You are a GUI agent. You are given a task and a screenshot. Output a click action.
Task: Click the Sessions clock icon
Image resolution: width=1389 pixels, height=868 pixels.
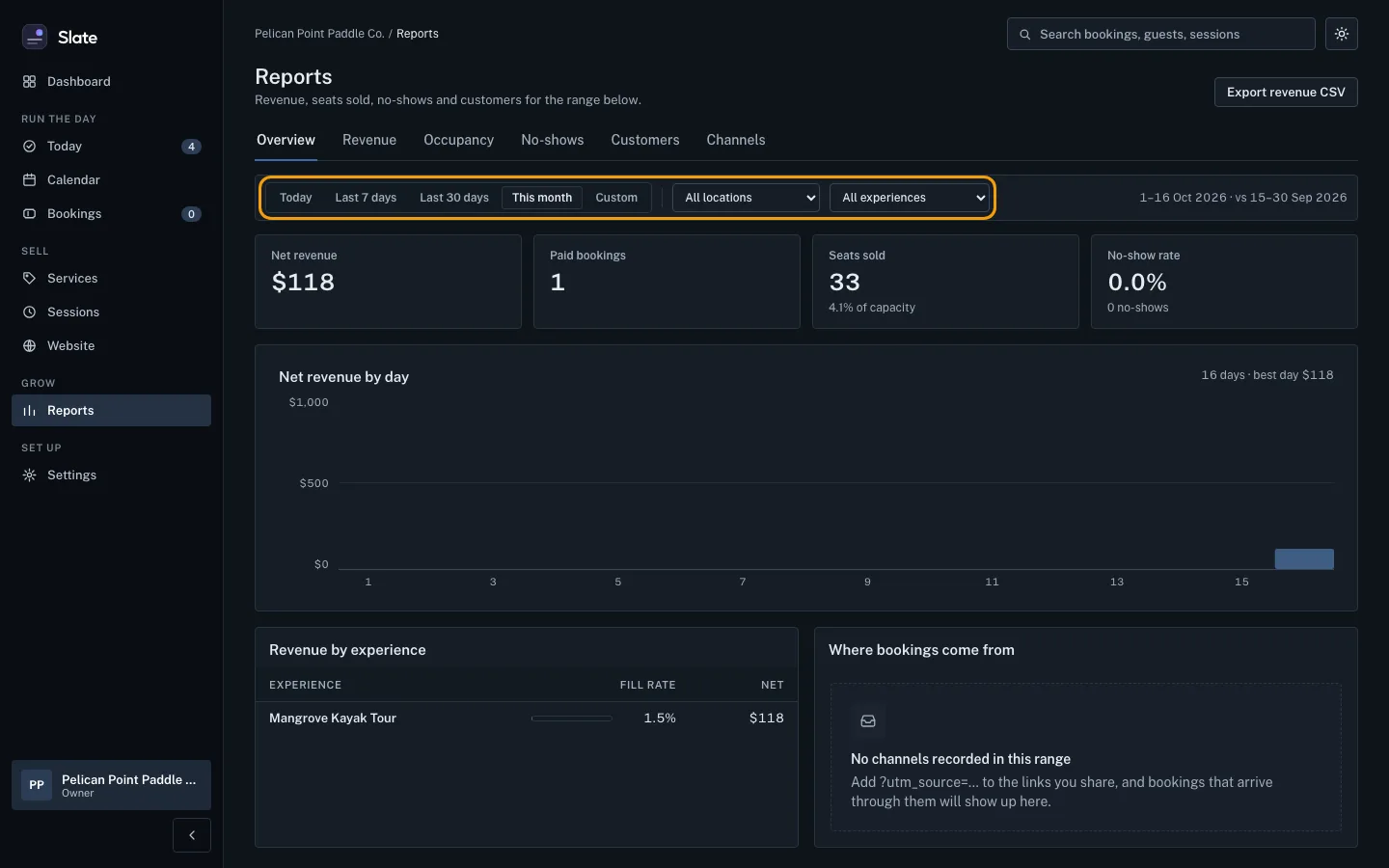click(29, 312)
